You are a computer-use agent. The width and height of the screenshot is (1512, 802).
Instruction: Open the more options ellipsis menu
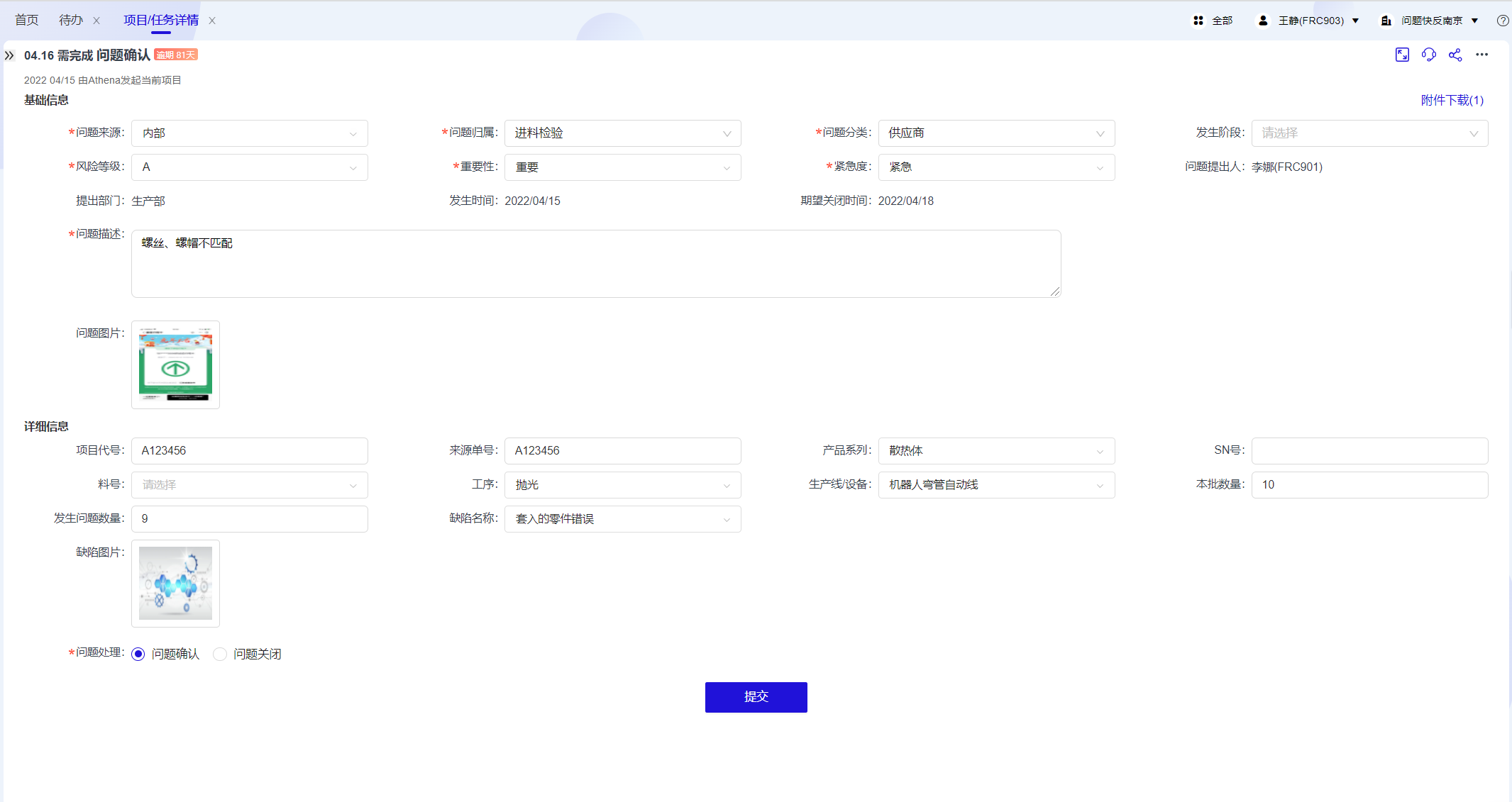[1481, 55]
